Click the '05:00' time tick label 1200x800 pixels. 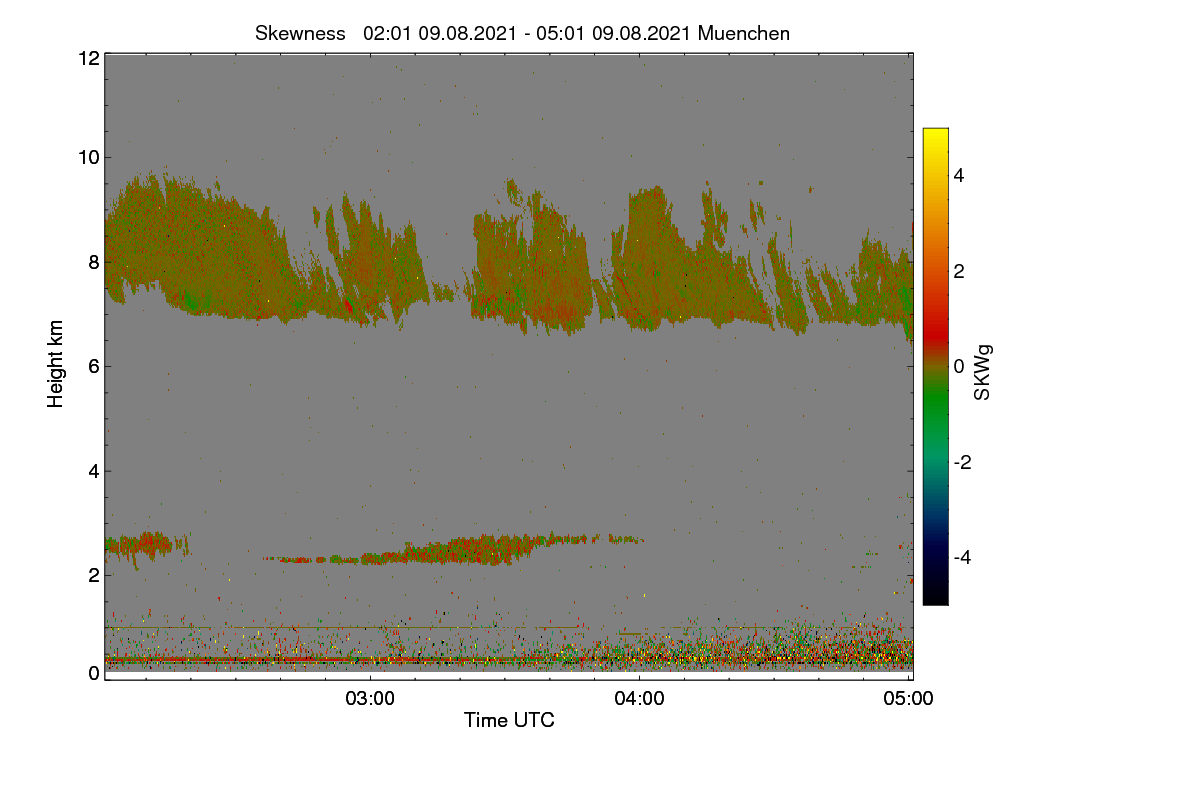point(909,699)
